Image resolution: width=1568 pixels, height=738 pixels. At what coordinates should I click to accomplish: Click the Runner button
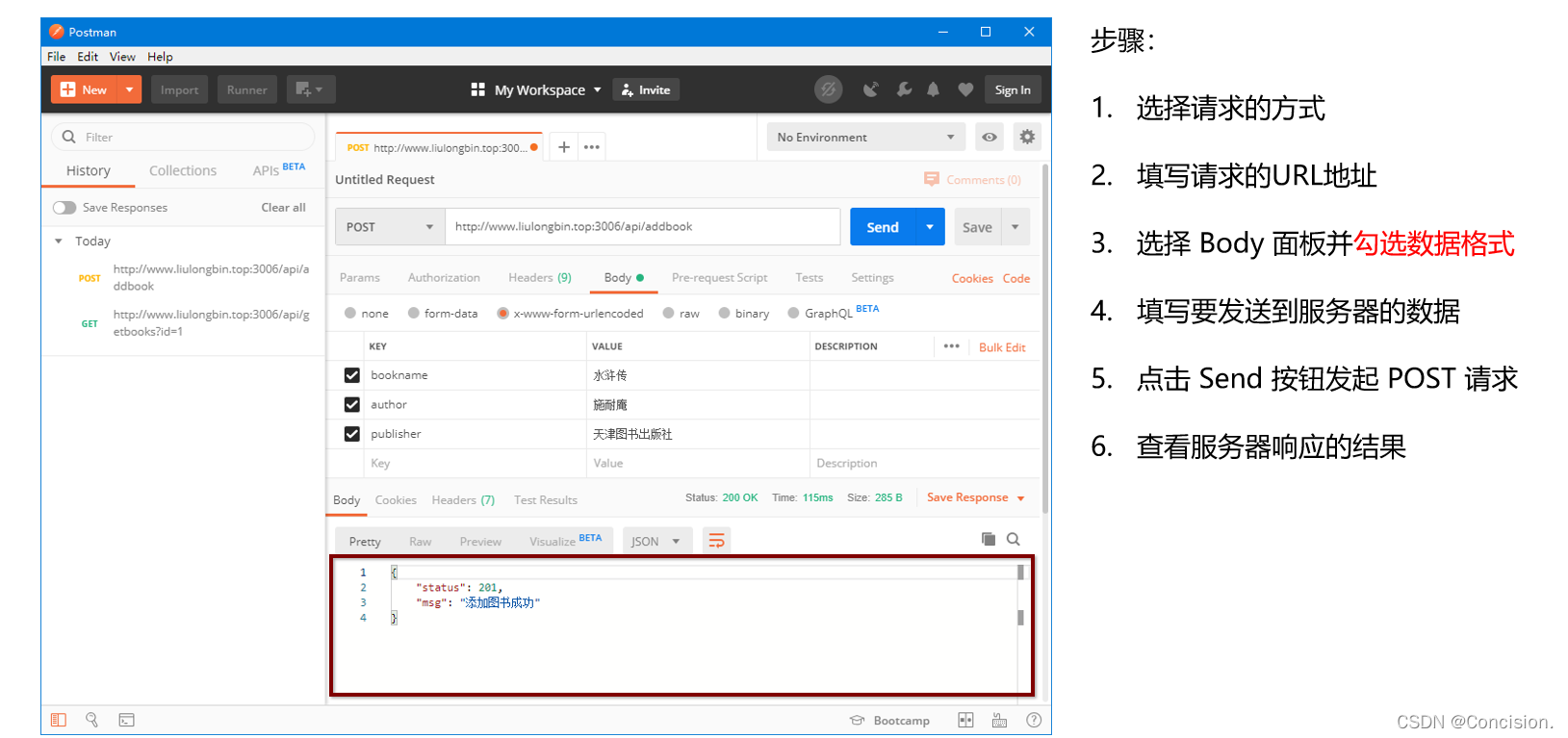(247, 89)
